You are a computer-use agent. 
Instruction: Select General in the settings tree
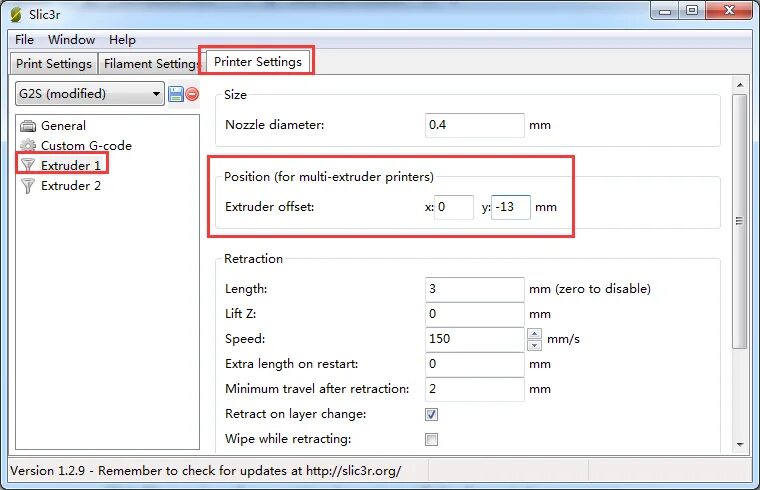[x=63, y=126]
